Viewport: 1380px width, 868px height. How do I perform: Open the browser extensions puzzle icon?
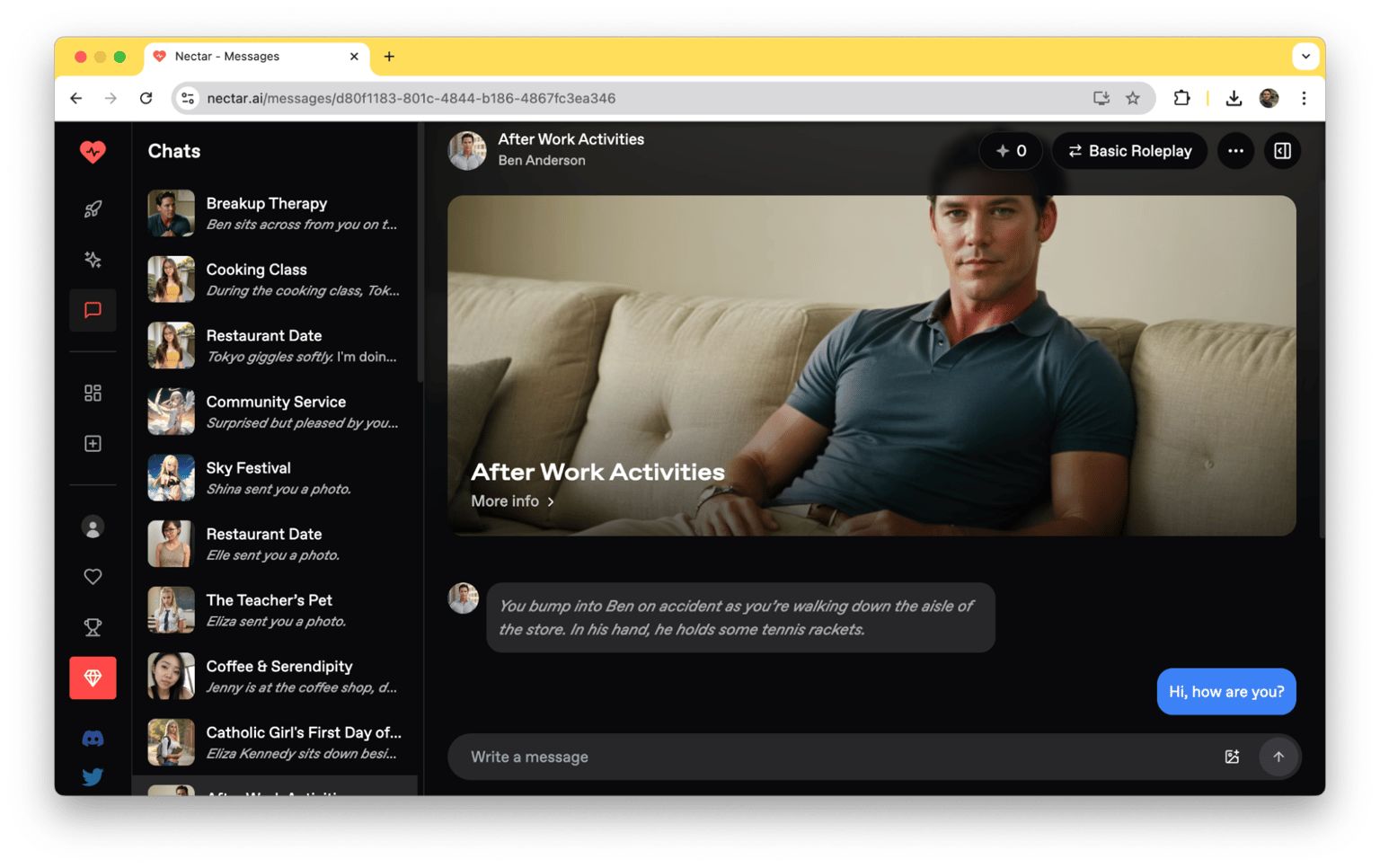1182,98
